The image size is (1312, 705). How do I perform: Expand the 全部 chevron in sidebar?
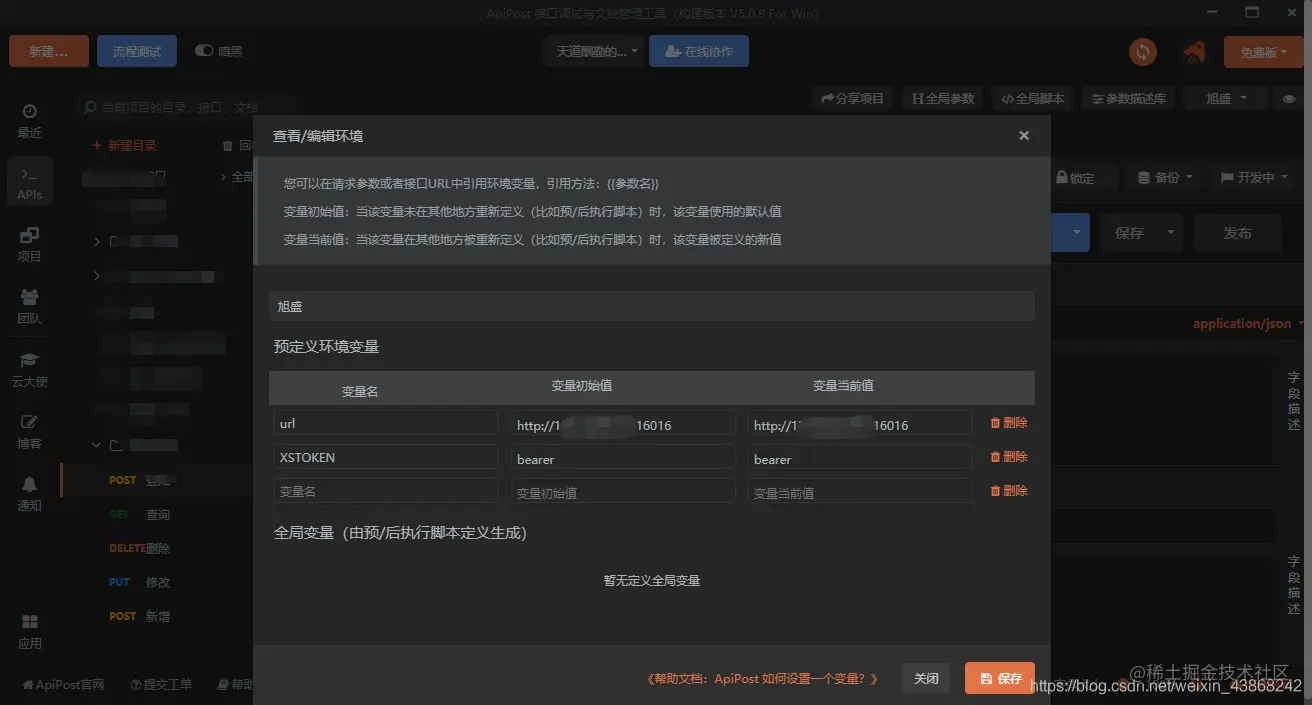tap(222, 177)
